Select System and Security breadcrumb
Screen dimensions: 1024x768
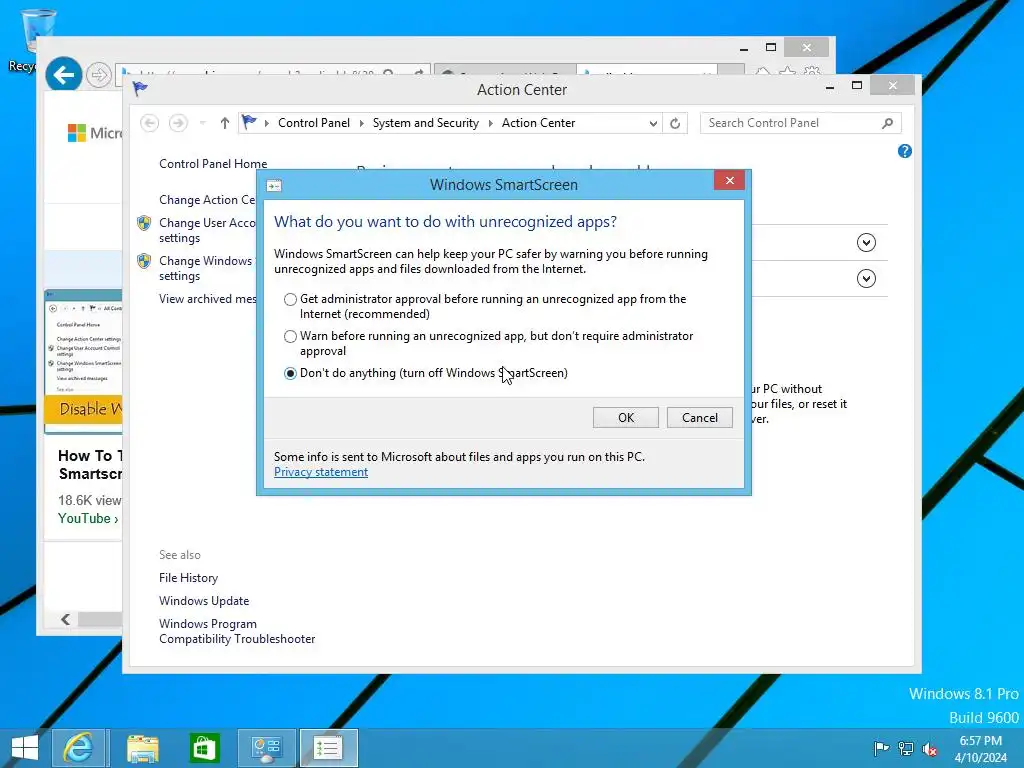[x=425, y=123]
